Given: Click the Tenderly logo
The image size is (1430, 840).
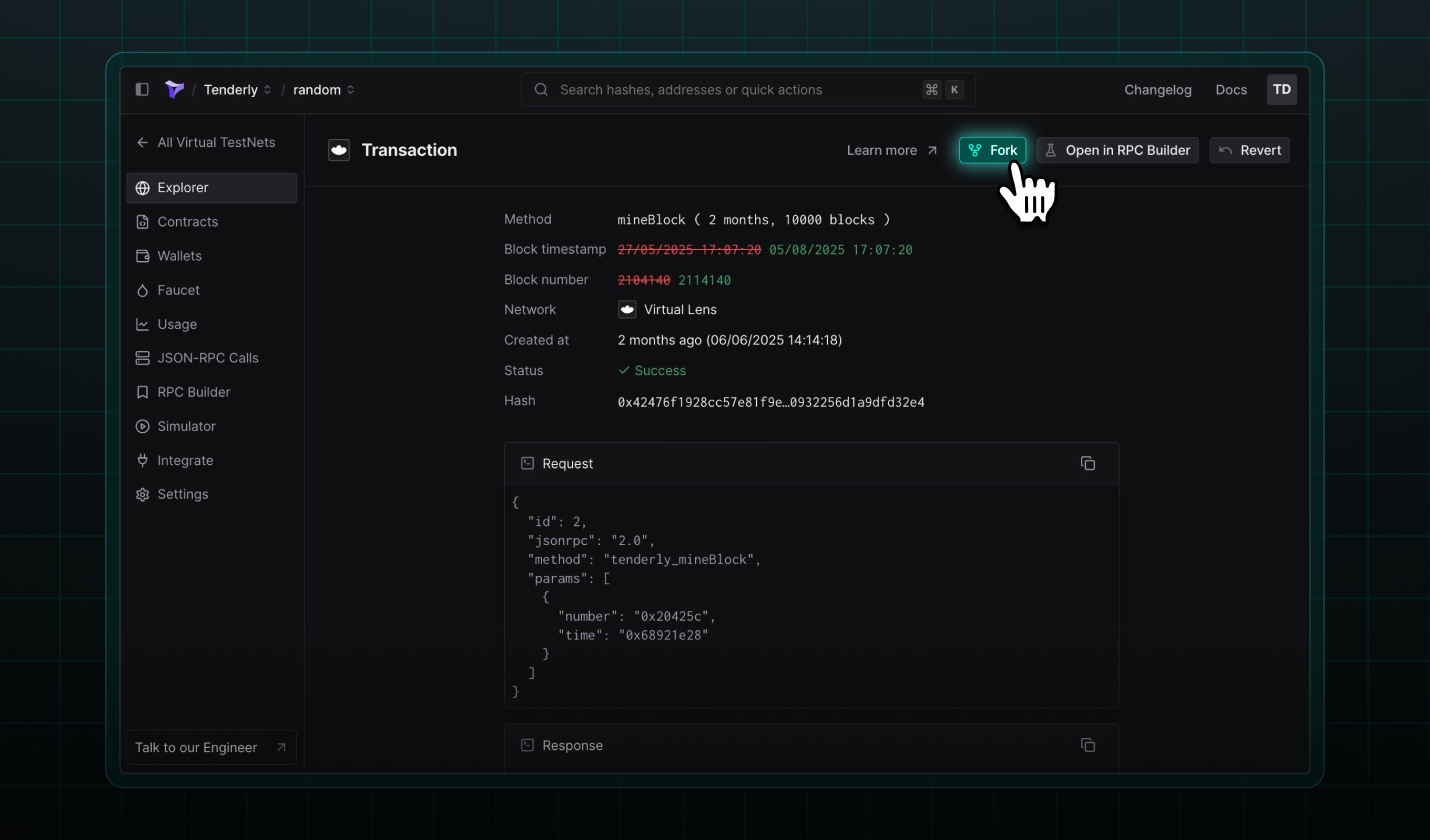Looking at the screenshot, I should (x=174, y=89).
